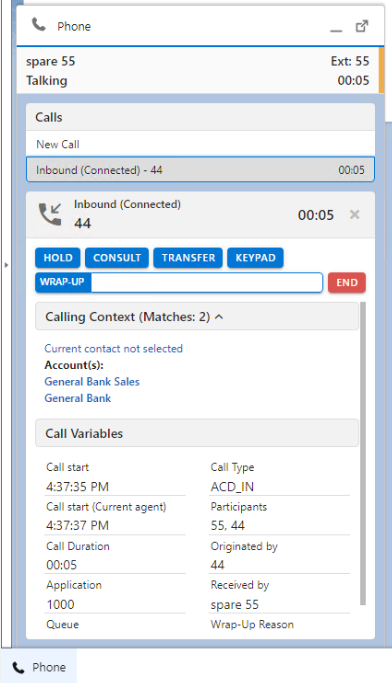Open the General Bank account link
Screen dimensions: 392x683
(78, 398)
